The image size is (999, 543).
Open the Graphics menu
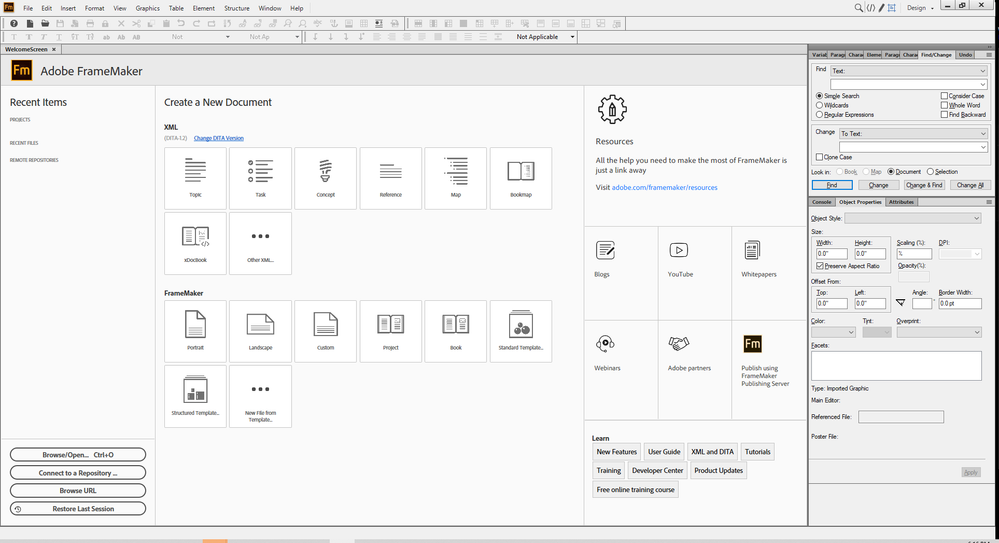point(147,8)
